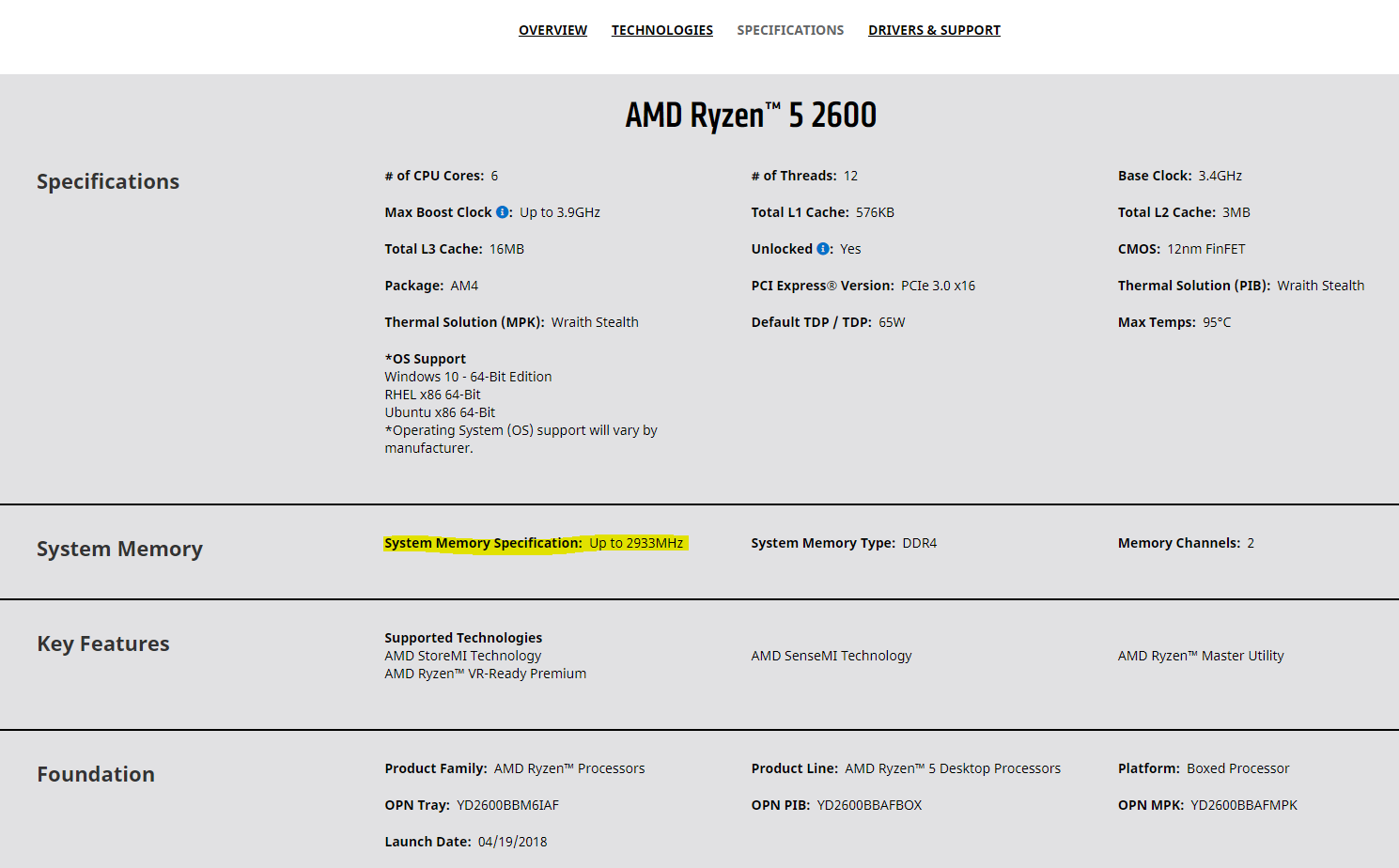Click the 'Total L3 Cache: 16MB' entry
Viewport: 1399px width, 868px height.
[x=455, y=249]
